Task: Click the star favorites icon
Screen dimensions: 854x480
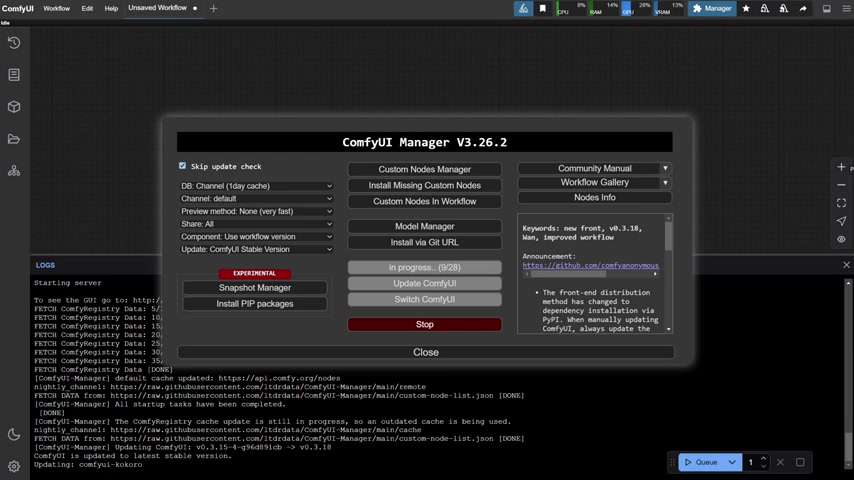Action: [746, 8]
